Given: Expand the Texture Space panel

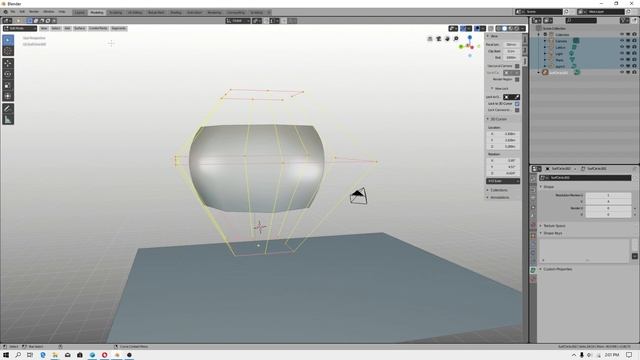Looking at the screenshot, I should coord(541,226).
